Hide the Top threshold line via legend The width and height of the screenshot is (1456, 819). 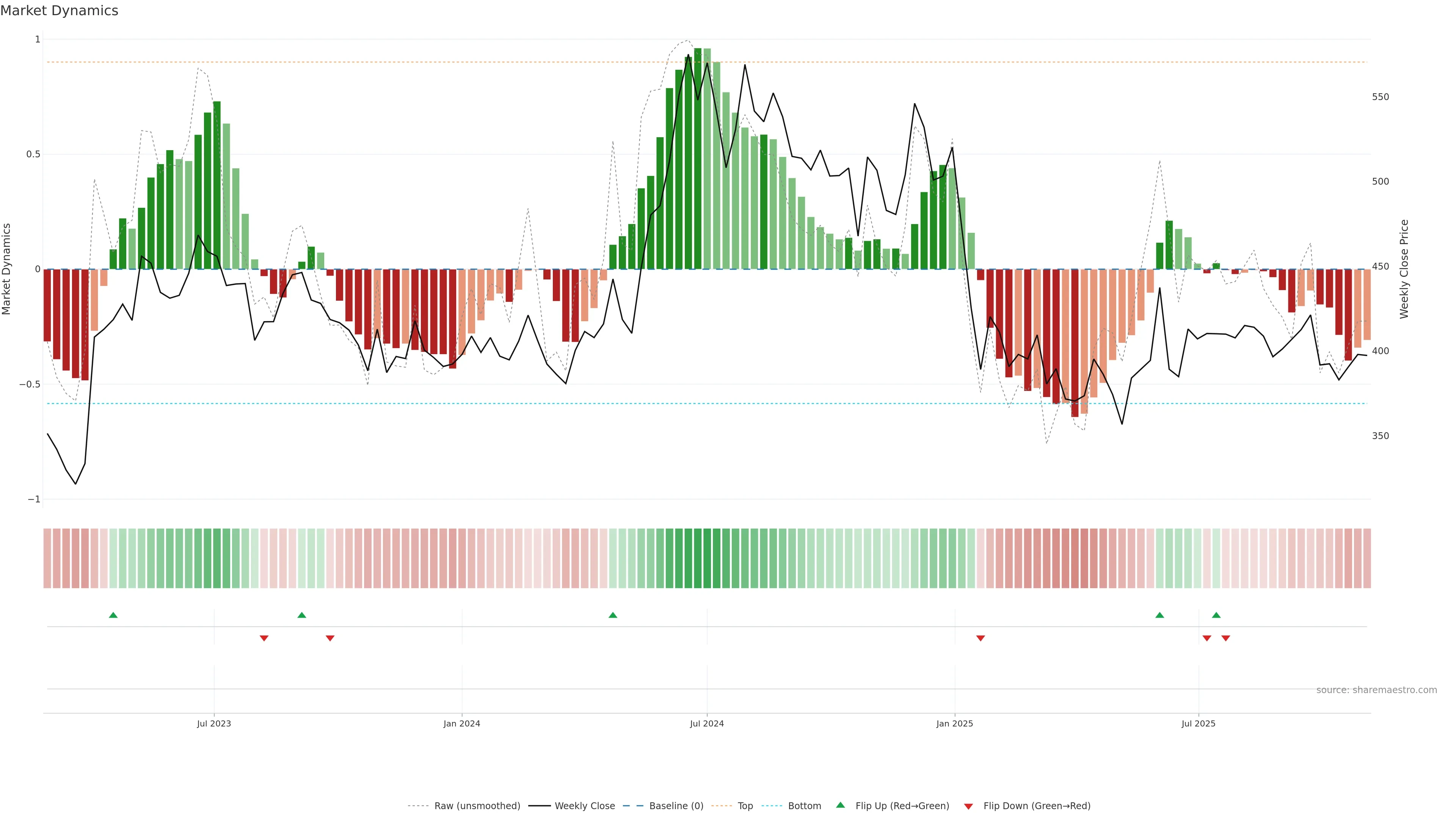(x=745, y=806)
